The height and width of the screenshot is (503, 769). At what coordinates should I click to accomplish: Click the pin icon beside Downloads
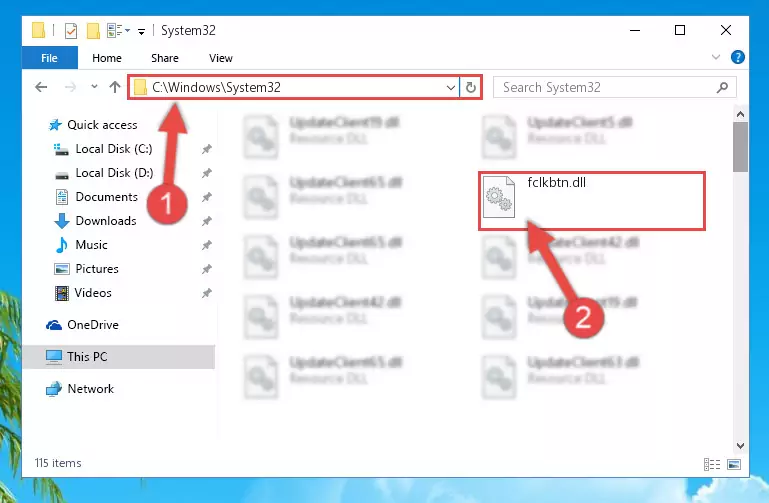click(206, 221)
